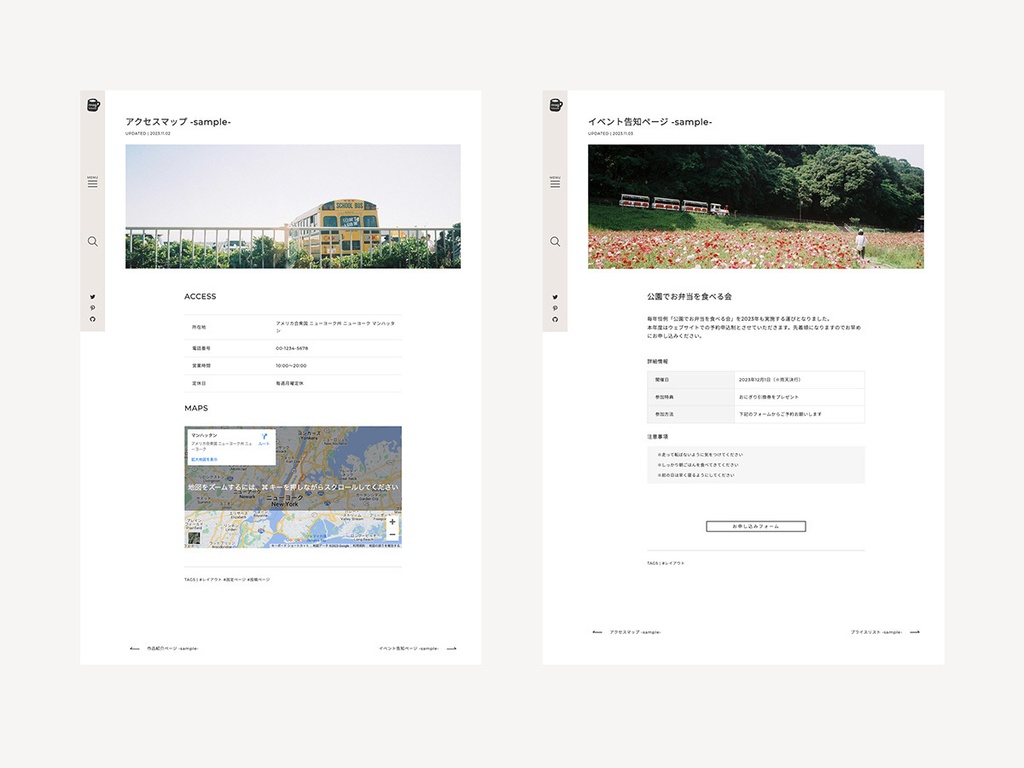Click the お申し込みフォーム application form button
The width and height of the screenshot is (1024, 768).
tap(757, 525)
